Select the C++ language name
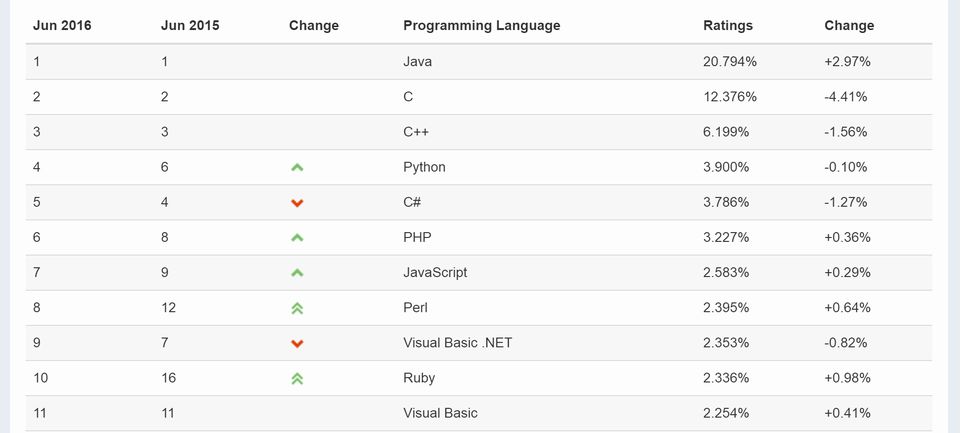Viewport: 960px width, 433px height. point(416,132)
